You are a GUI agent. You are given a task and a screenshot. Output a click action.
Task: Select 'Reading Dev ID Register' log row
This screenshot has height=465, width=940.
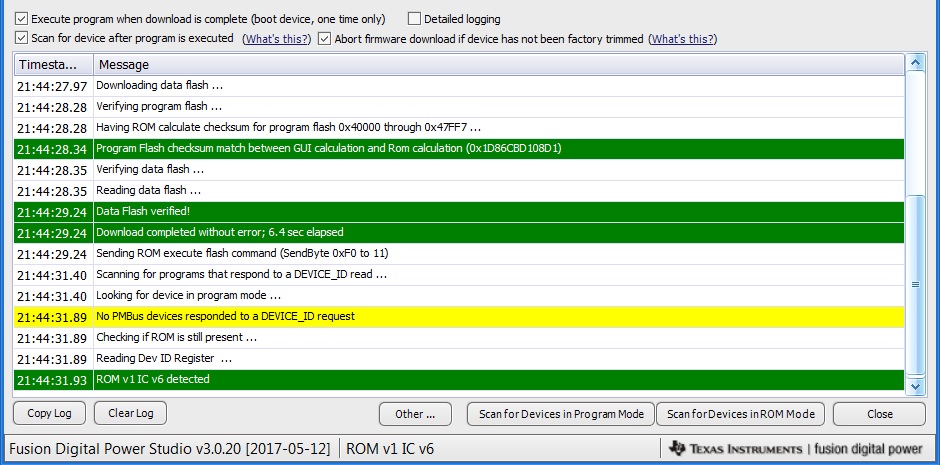pyautogui.click(x=459, y=358)
